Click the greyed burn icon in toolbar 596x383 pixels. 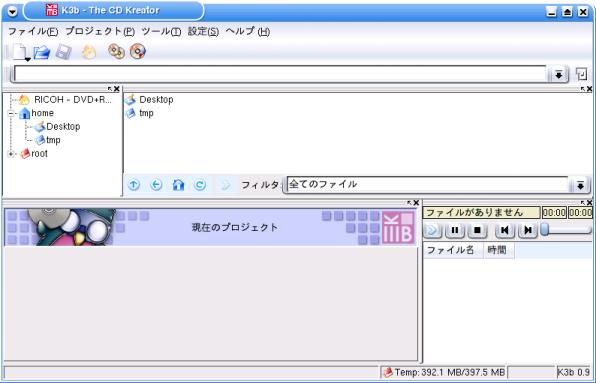pos(89,52)
